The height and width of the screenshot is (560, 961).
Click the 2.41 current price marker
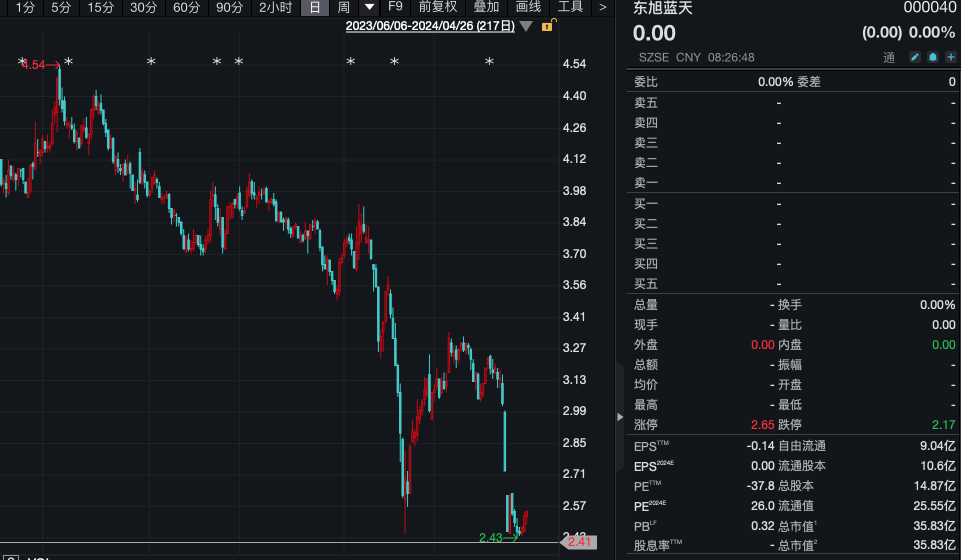pyautogui.click(x=579, y=542)
